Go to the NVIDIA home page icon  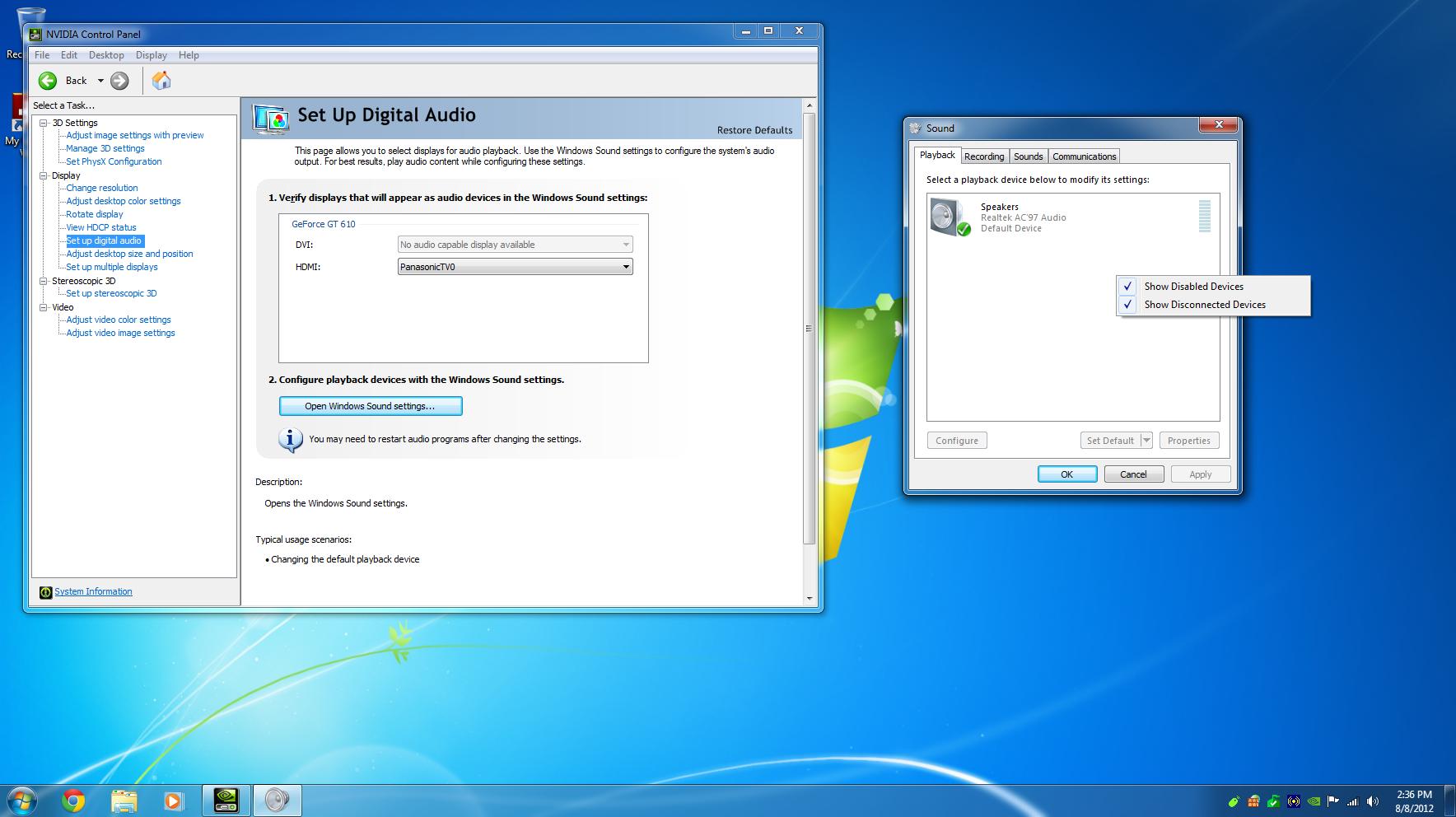(161, 80)
